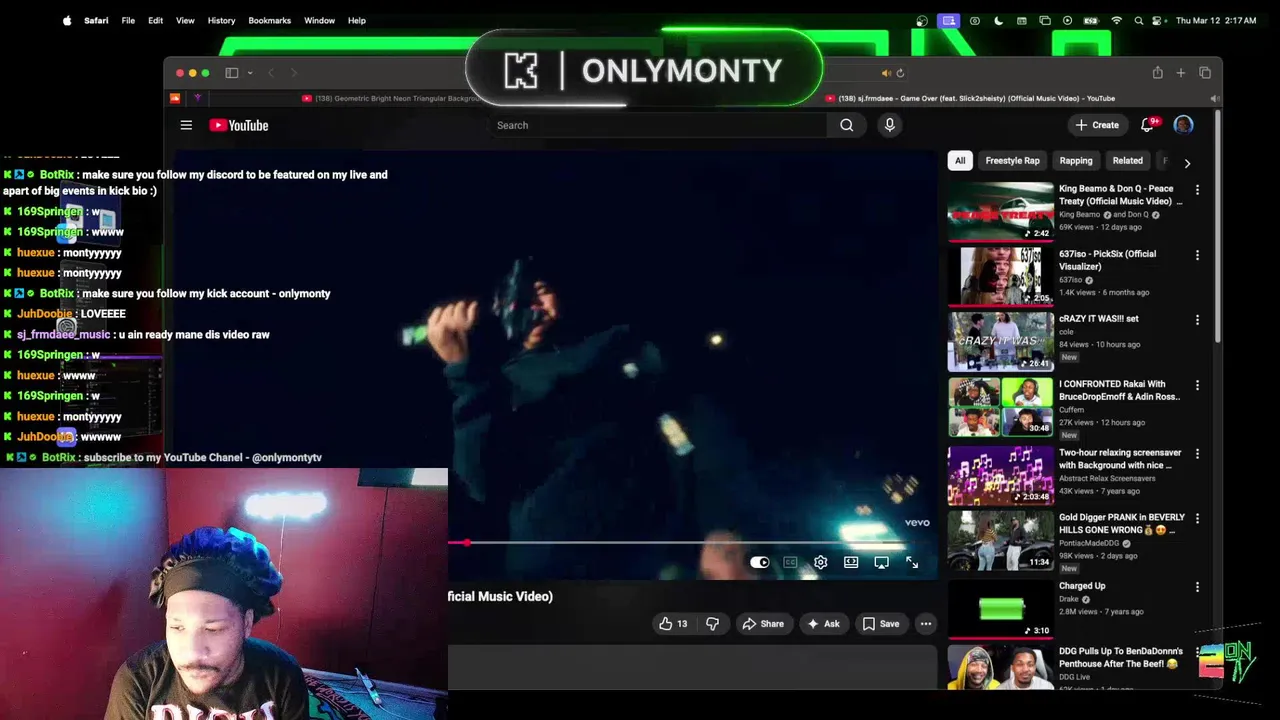Open the File menu

(x=128, y=20)
